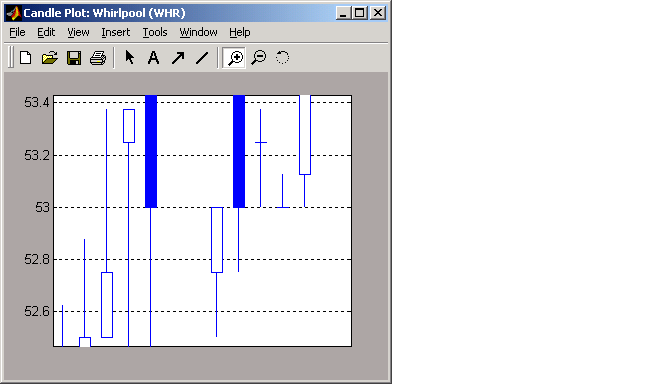Open the File menu
The height and width of the screenshot is (388, 645).
coord(17,32)
